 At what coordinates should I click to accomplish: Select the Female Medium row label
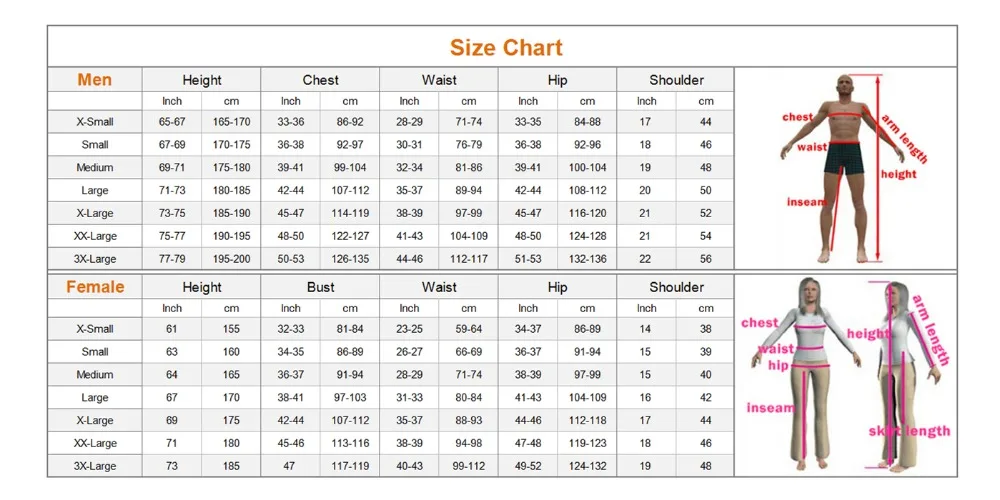click(x=95, y=375)
